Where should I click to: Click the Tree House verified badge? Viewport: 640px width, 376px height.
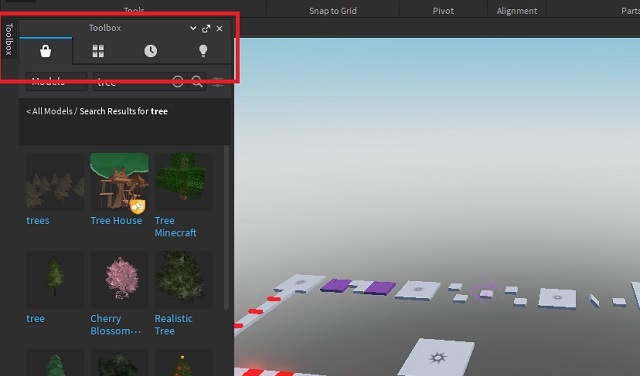coord(138,206)
